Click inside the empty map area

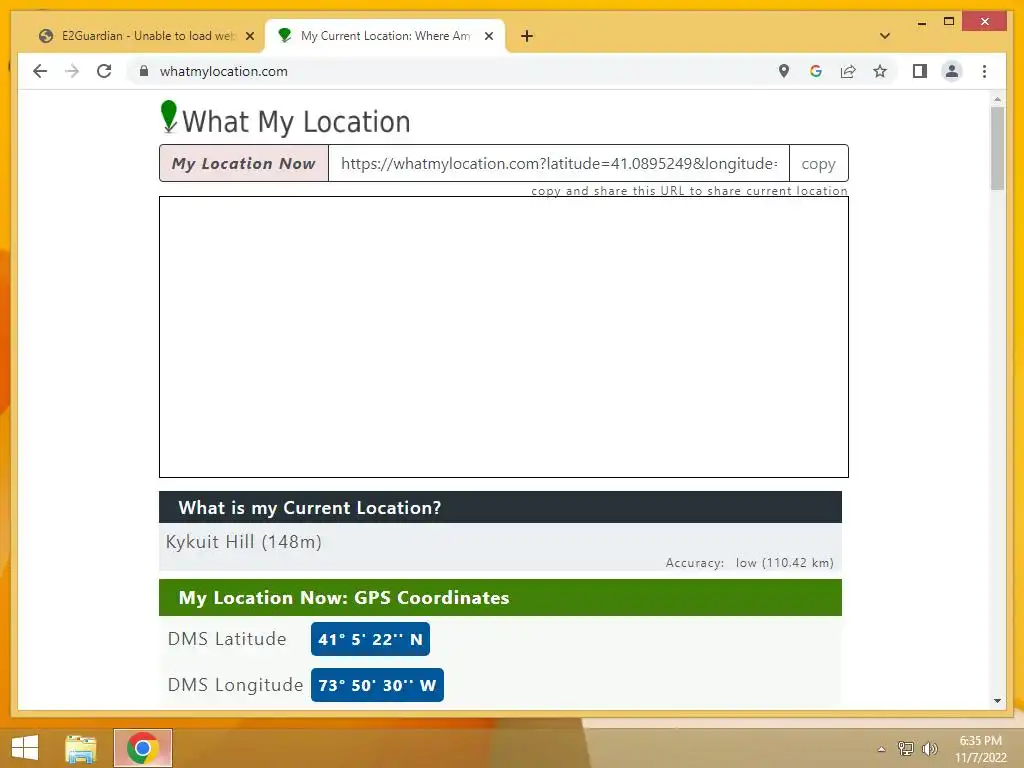point(504,337)
